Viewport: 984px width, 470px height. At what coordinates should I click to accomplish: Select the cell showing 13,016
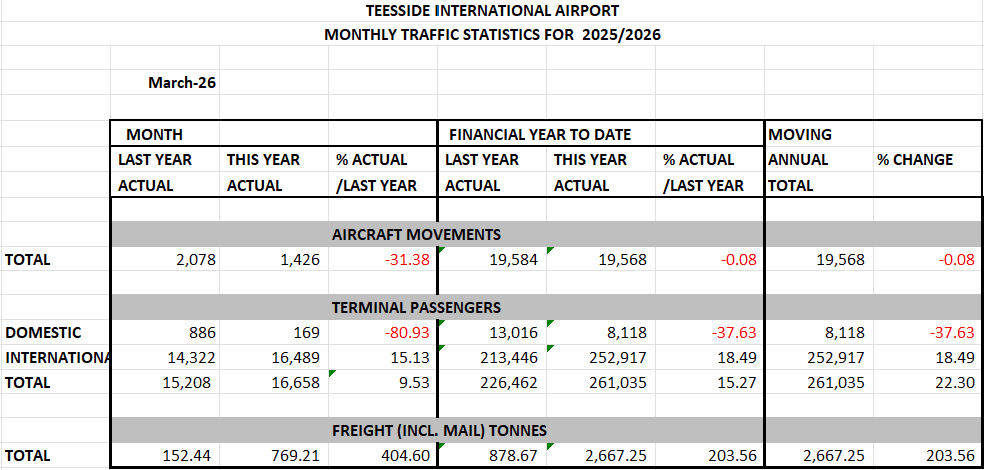pyautogui.click(x=492, y=333)
